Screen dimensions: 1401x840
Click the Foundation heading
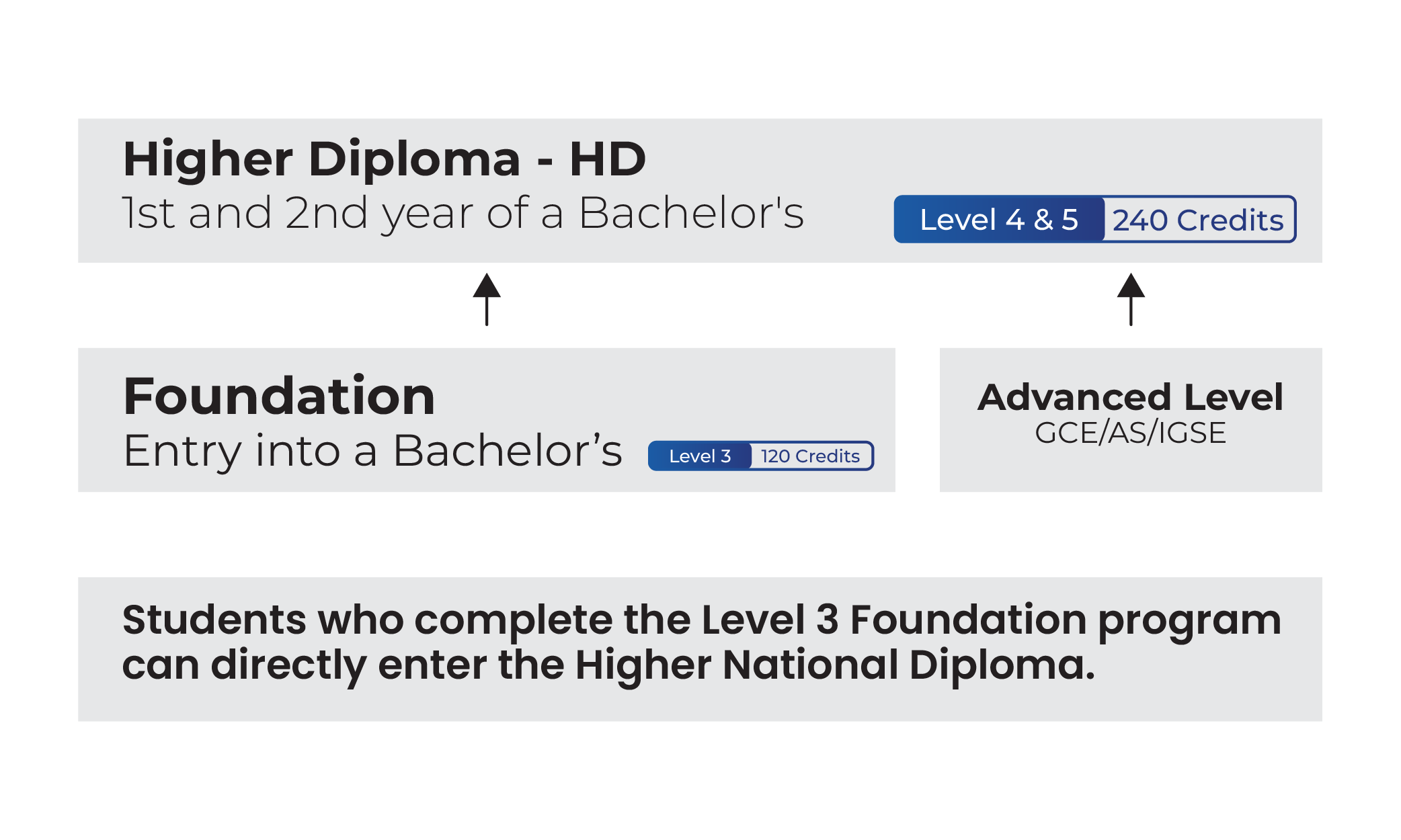[x=279, y=396]
